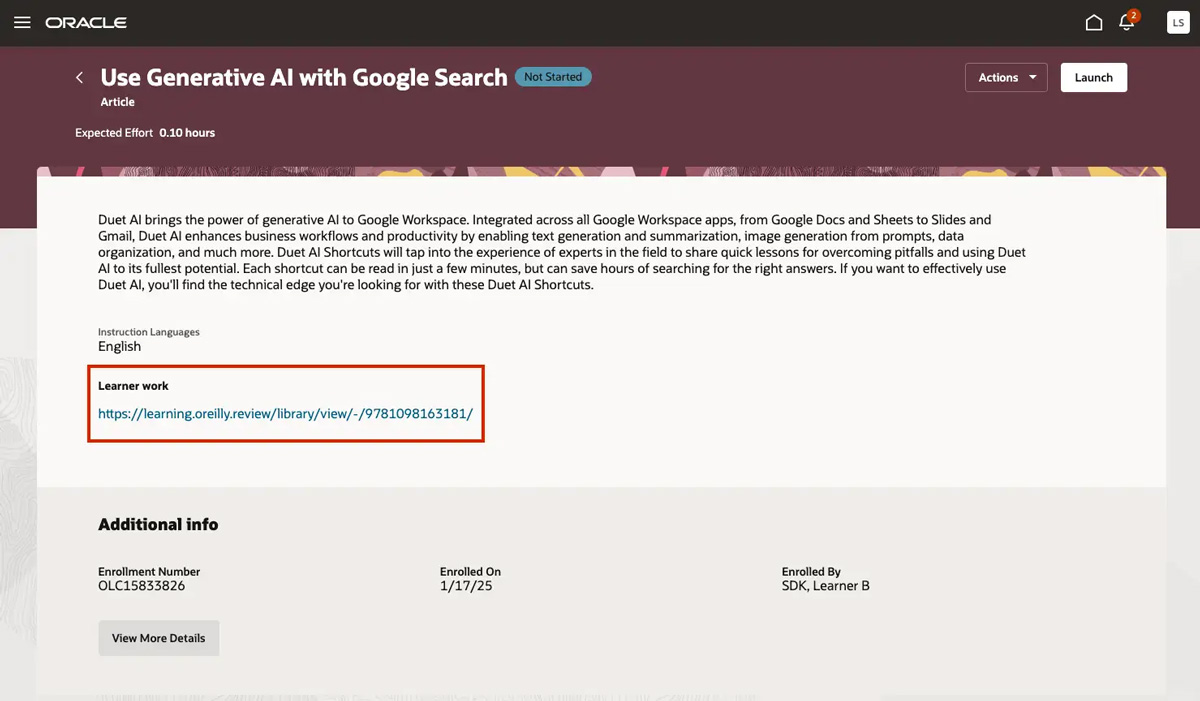Expand the Actions dropdown
Image resolution: width=1200 pixels, height=701 pixels.
click(x=1006, y=77)
